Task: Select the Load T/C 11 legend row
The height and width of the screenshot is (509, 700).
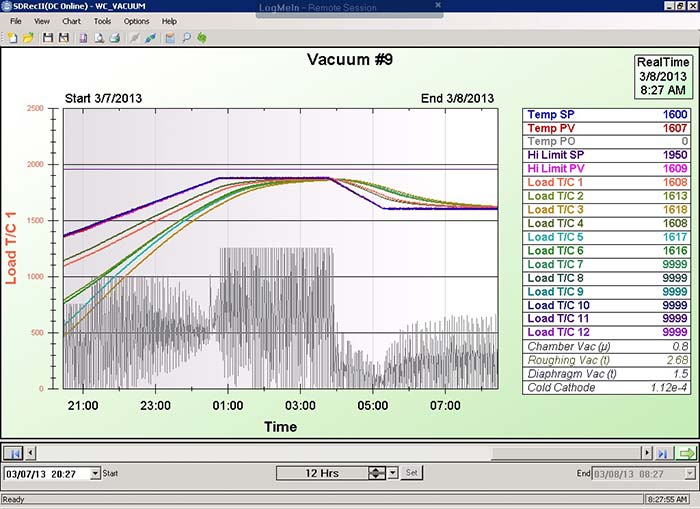Action: 606,319
